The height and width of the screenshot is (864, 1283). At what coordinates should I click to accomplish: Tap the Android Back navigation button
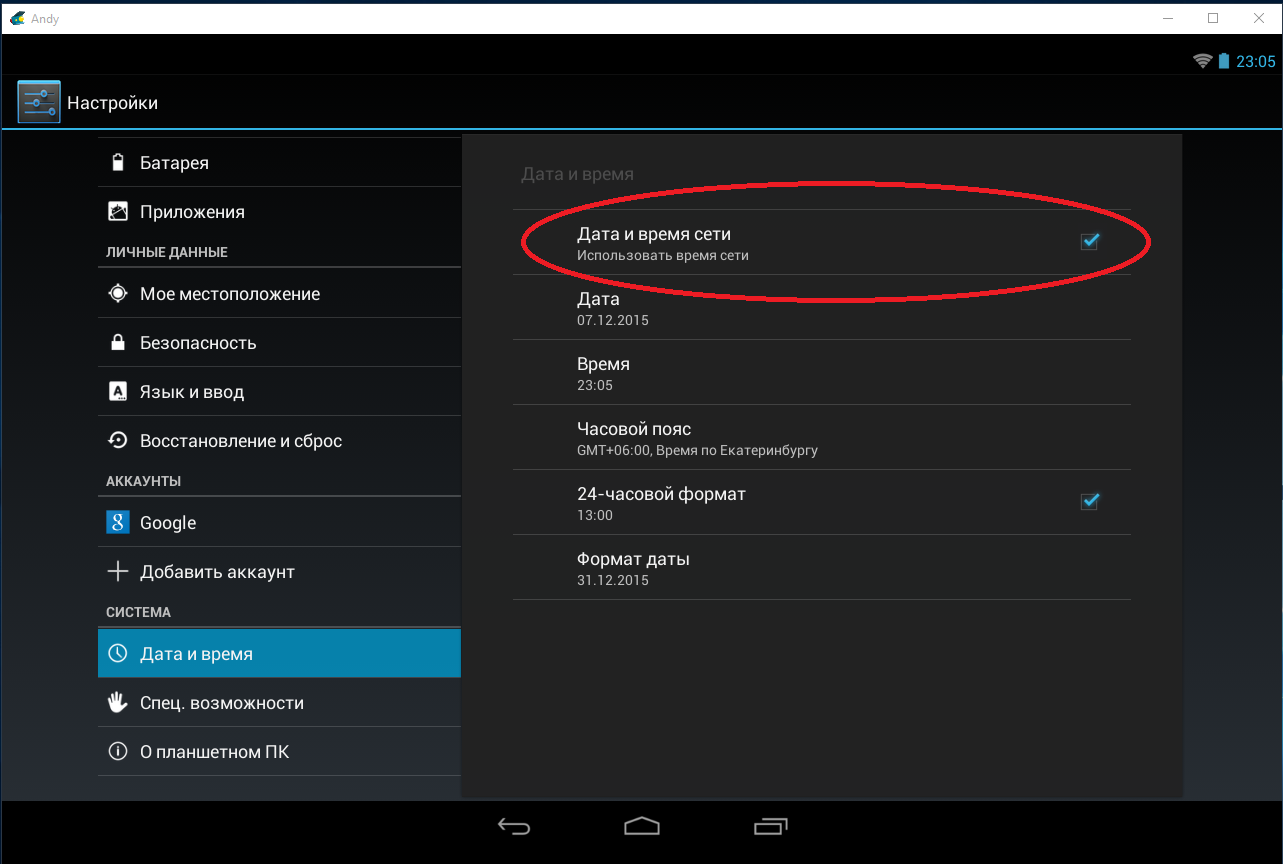tap(514, 826)
